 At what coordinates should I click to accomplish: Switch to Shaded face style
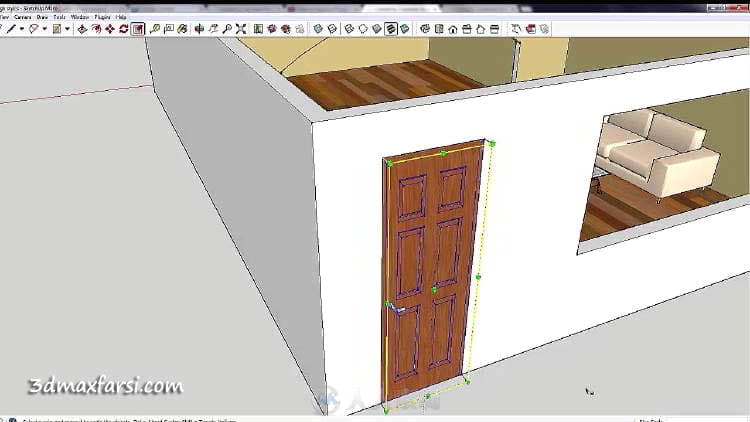[x=377, y=29]
